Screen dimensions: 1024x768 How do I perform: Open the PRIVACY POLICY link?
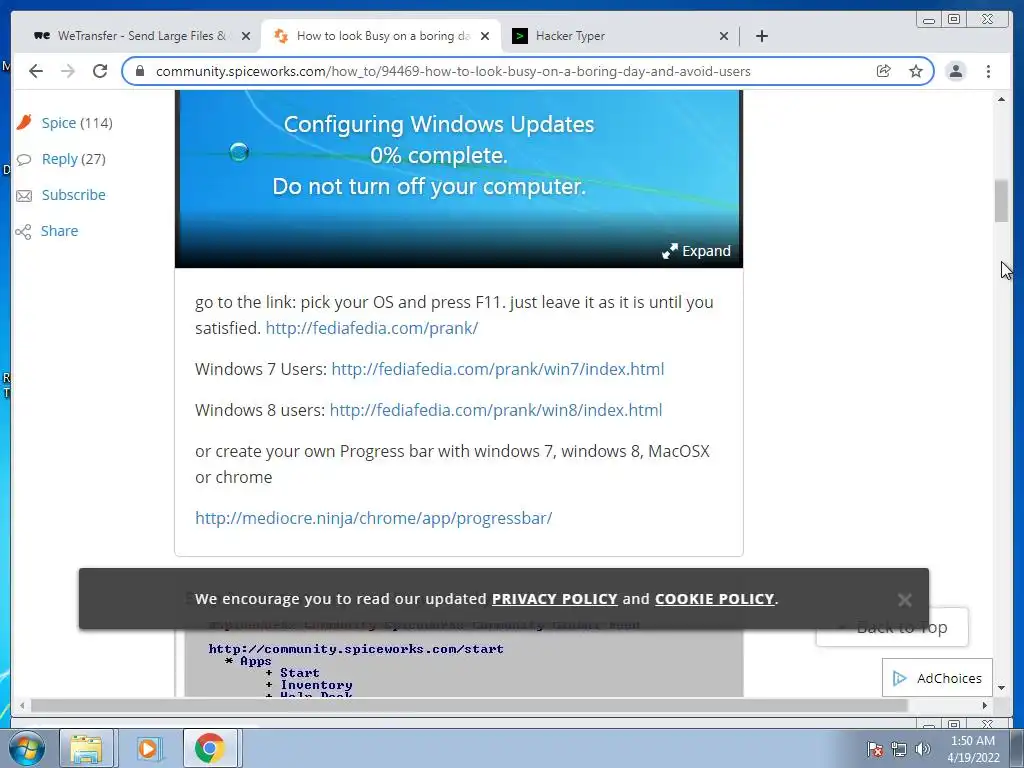point(554,599)
